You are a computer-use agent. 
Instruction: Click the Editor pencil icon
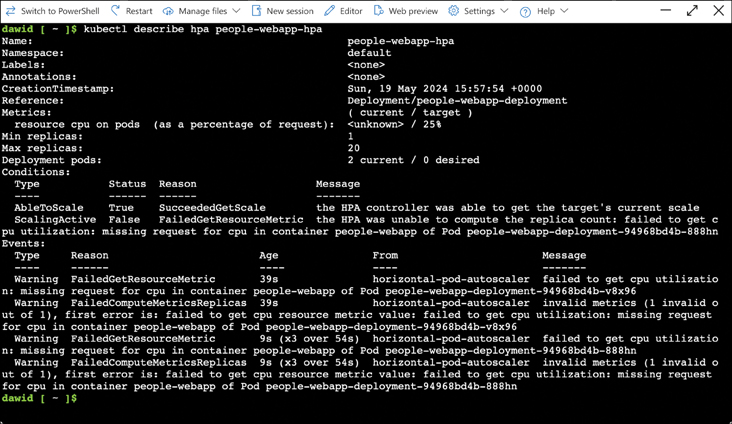329,11
